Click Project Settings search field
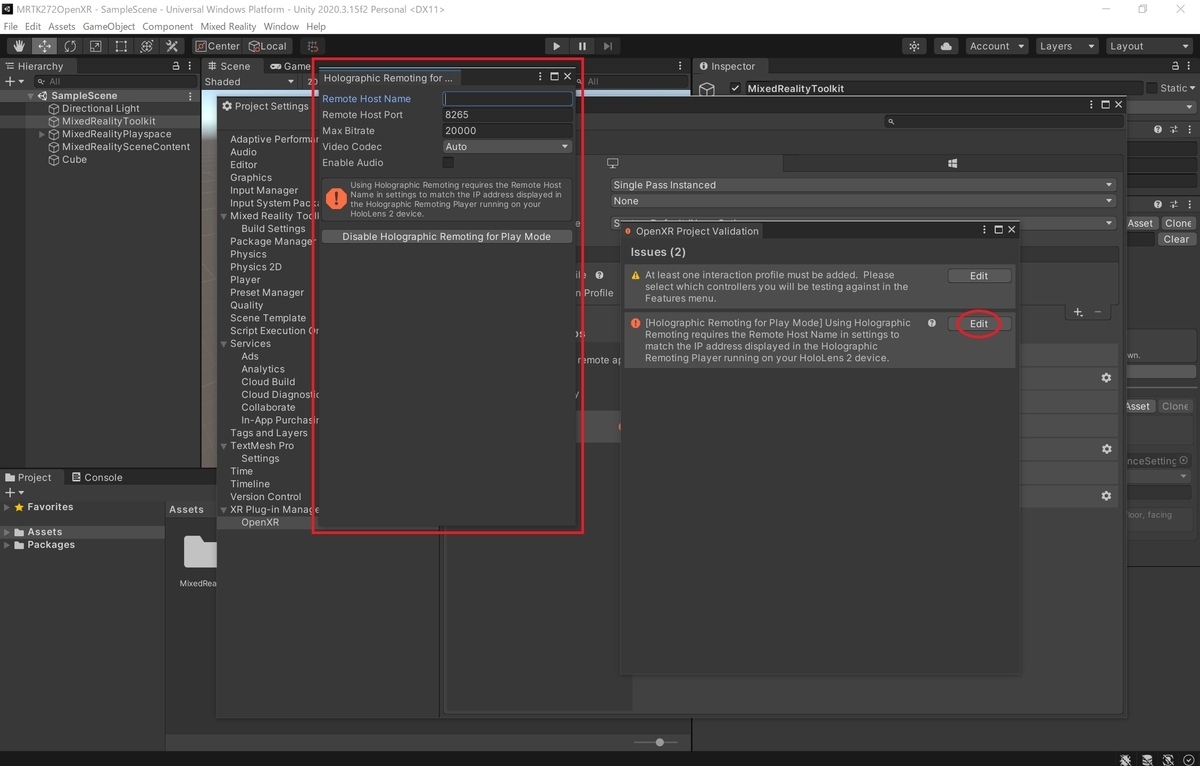 click(x=1002, y=121)
